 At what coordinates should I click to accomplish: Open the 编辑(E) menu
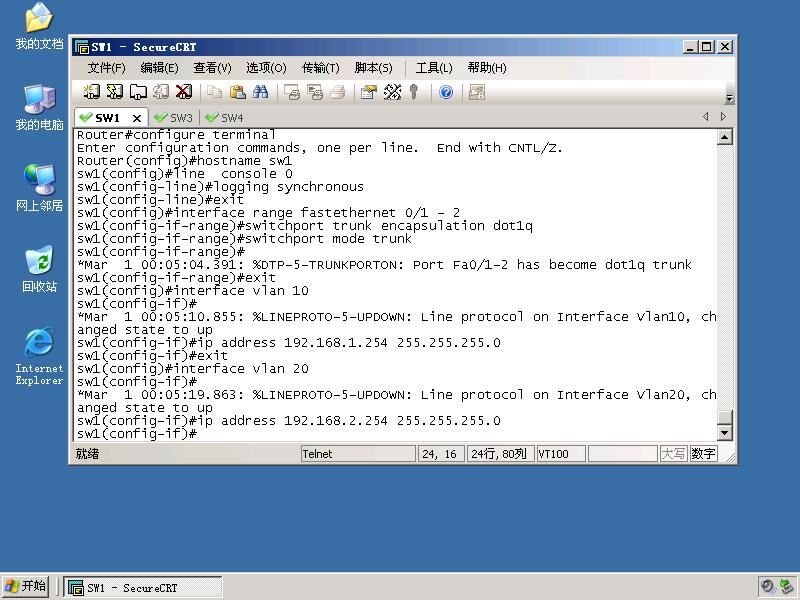pyautogui.click(x=160, y=68)
